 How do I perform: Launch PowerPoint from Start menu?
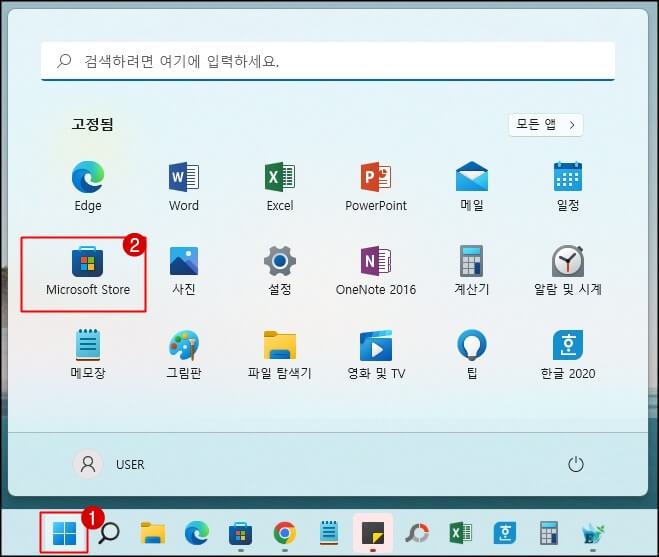pos(376,186)
